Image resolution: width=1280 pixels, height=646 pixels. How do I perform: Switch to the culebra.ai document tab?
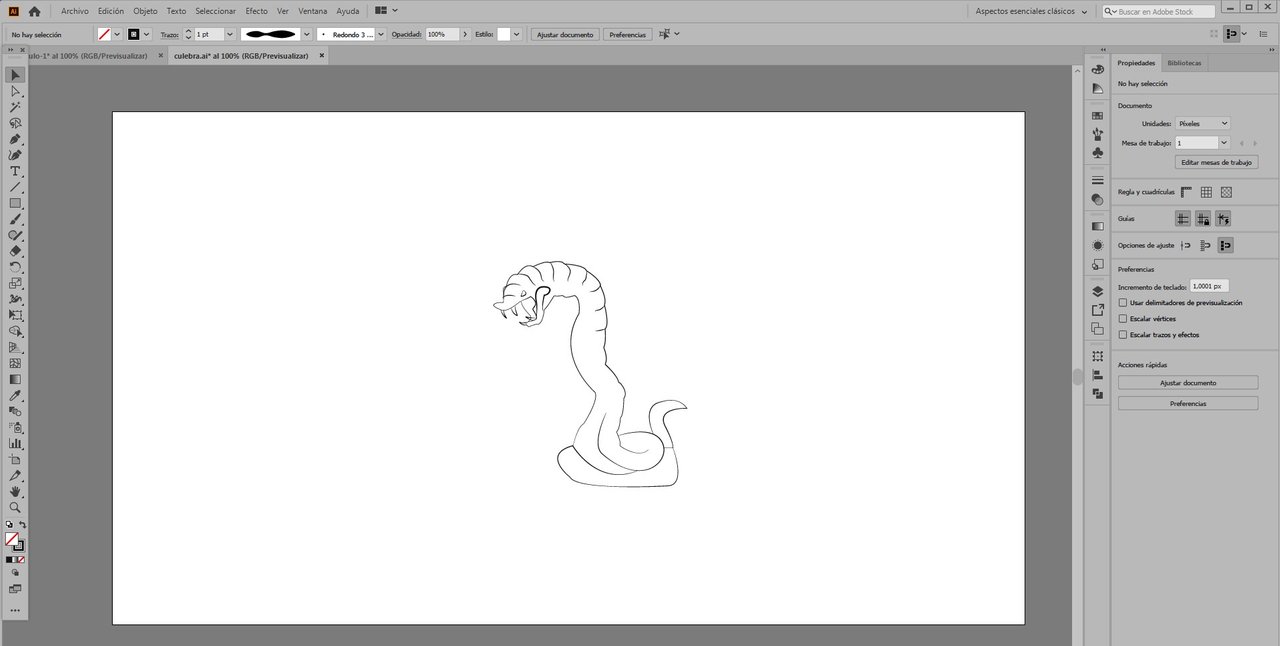[x=241, y=56]
